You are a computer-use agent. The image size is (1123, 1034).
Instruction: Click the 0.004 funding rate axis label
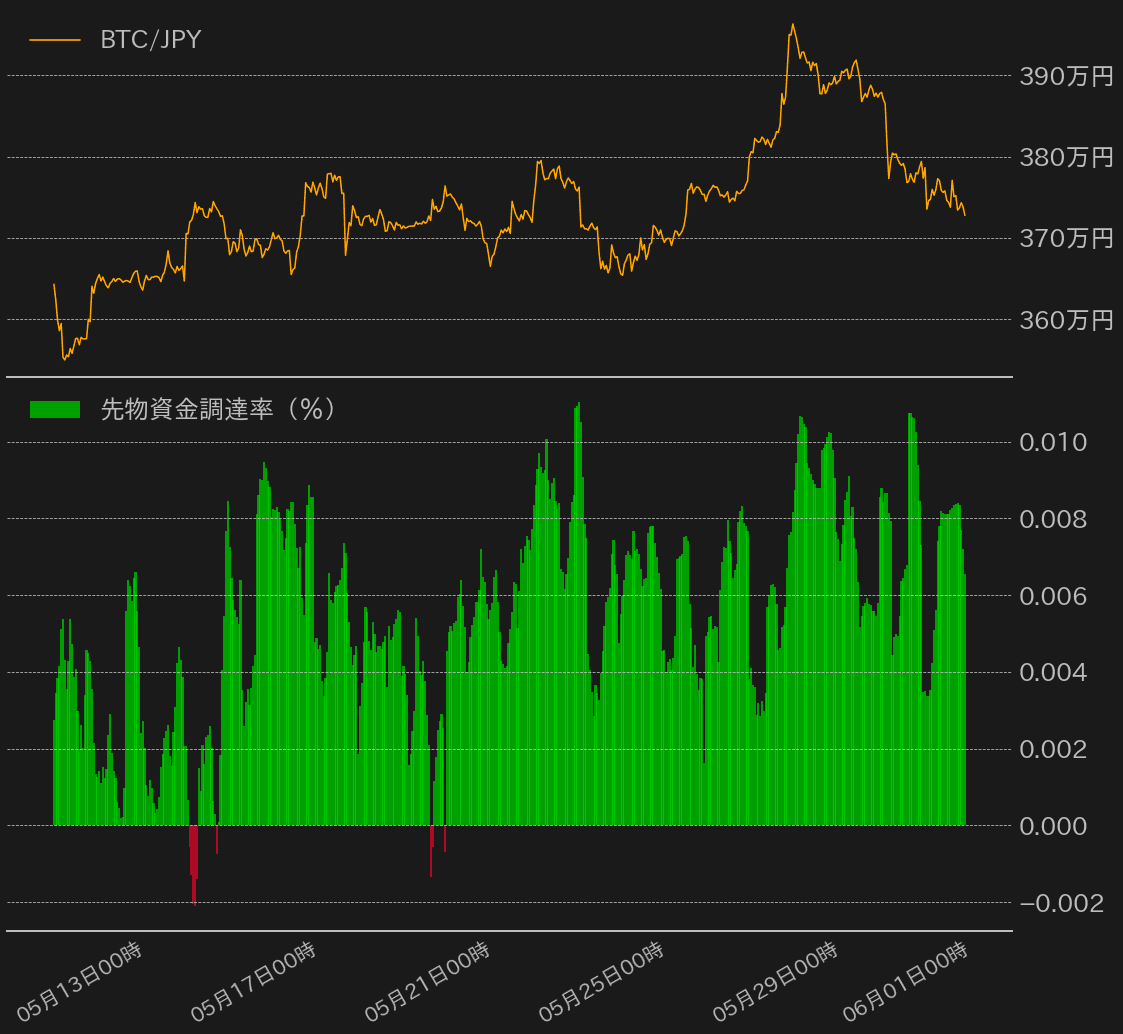(1052, 672)
